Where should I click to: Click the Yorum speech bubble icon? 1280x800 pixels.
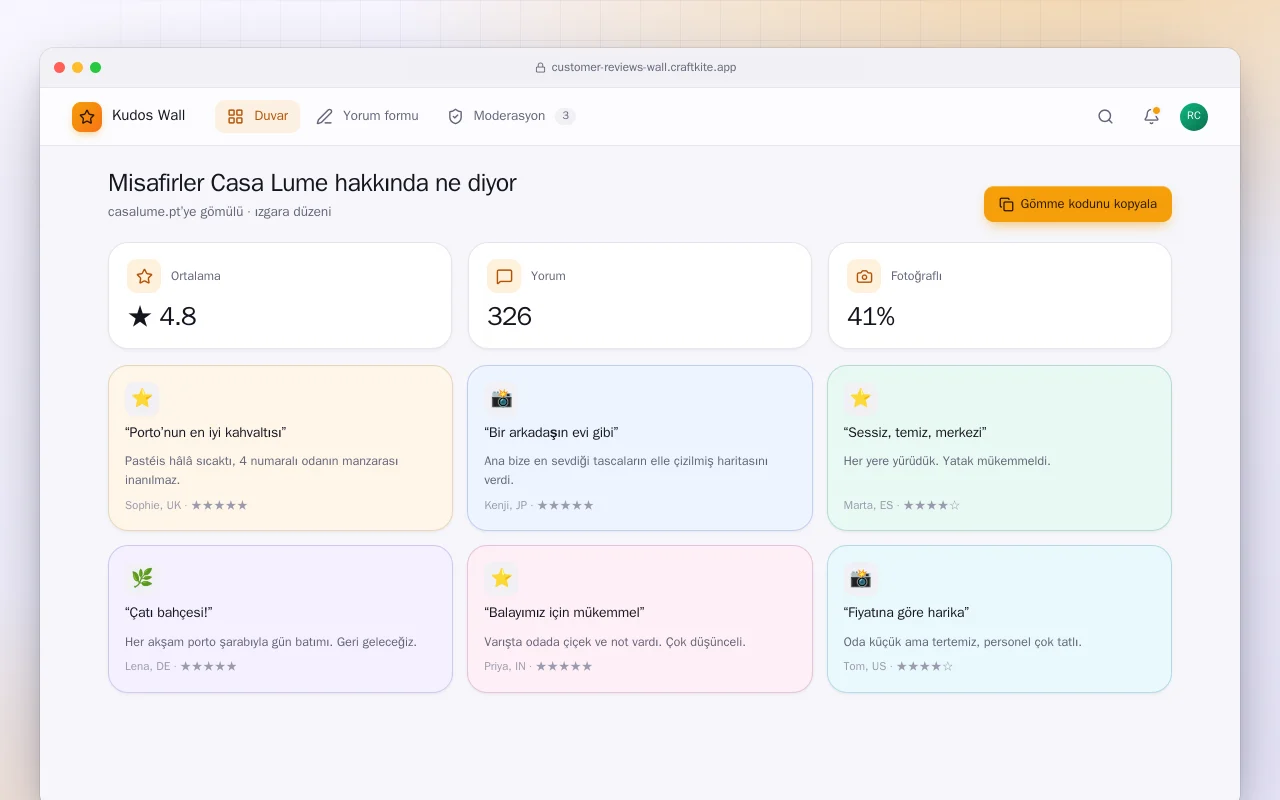click(504, 276)
